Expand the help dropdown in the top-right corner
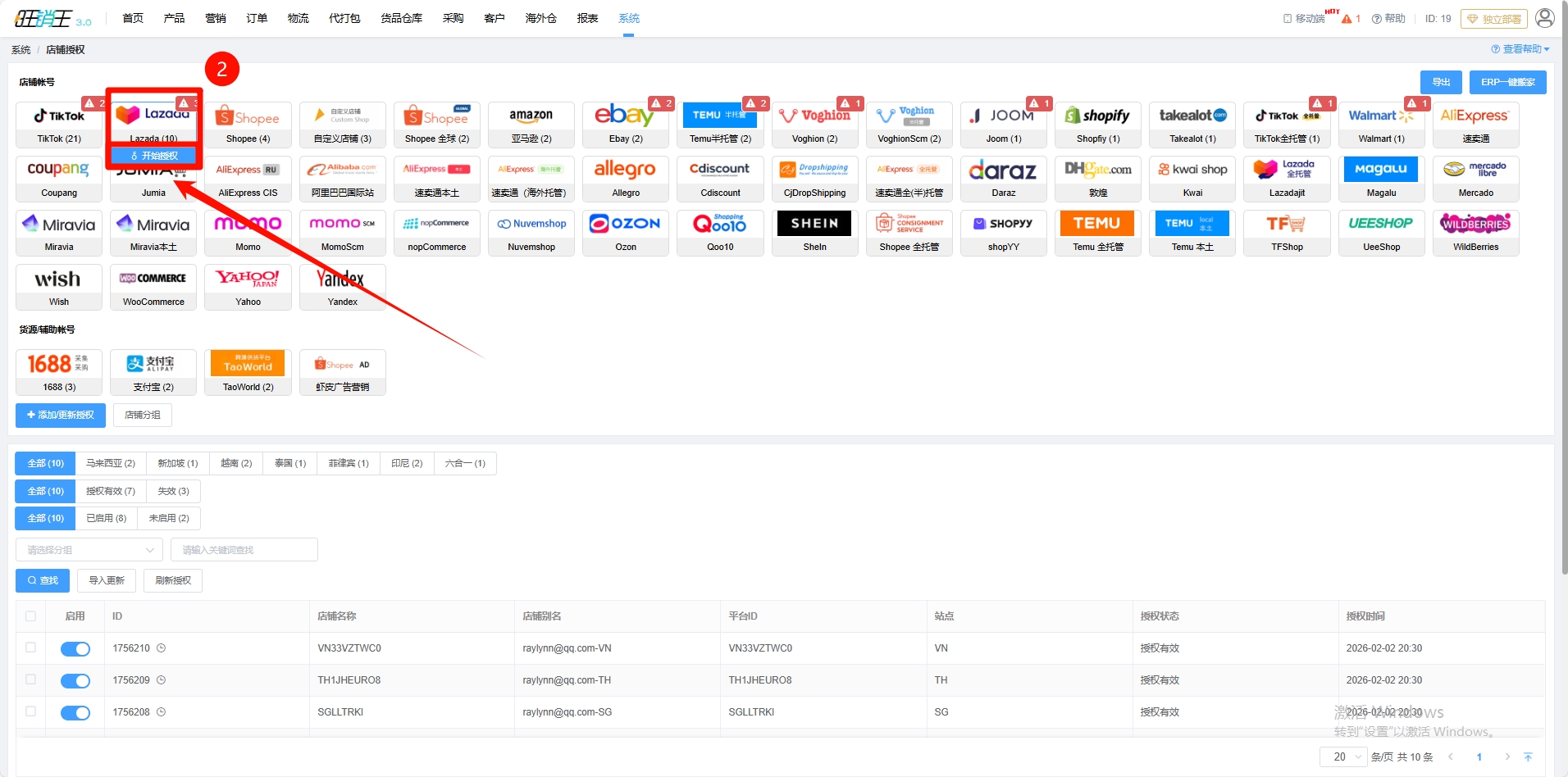The width and height of the screenshot is (1568, 777). click(1520, 49)
